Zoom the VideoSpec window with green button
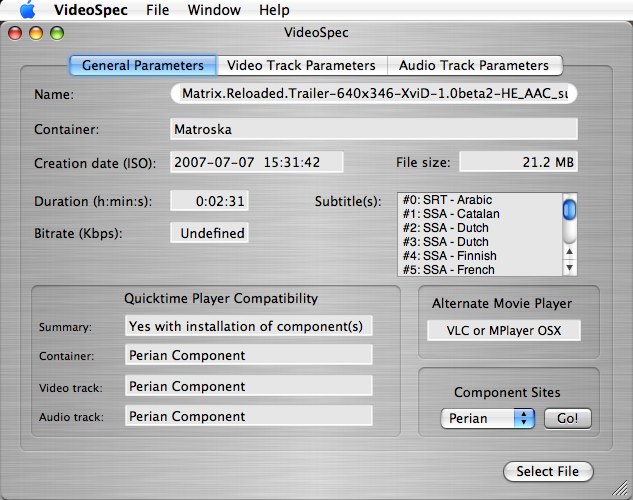633x500 pixels. 57,33
